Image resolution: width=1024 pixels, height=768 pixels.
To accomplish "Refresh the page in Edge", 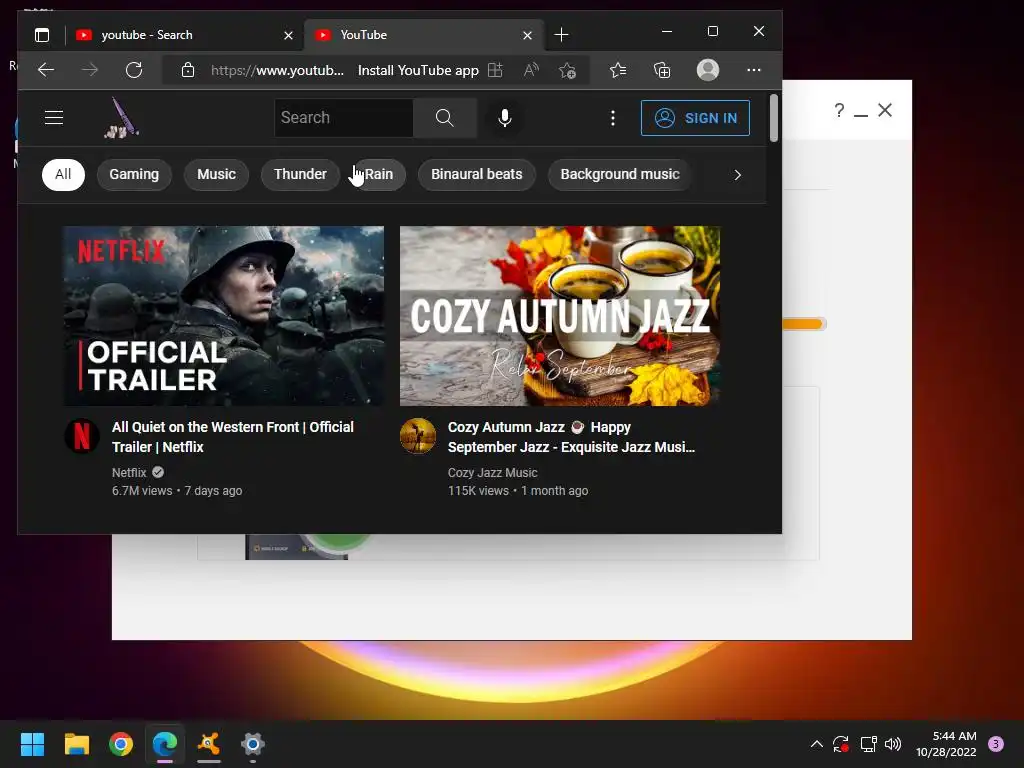I will [134, 70].
